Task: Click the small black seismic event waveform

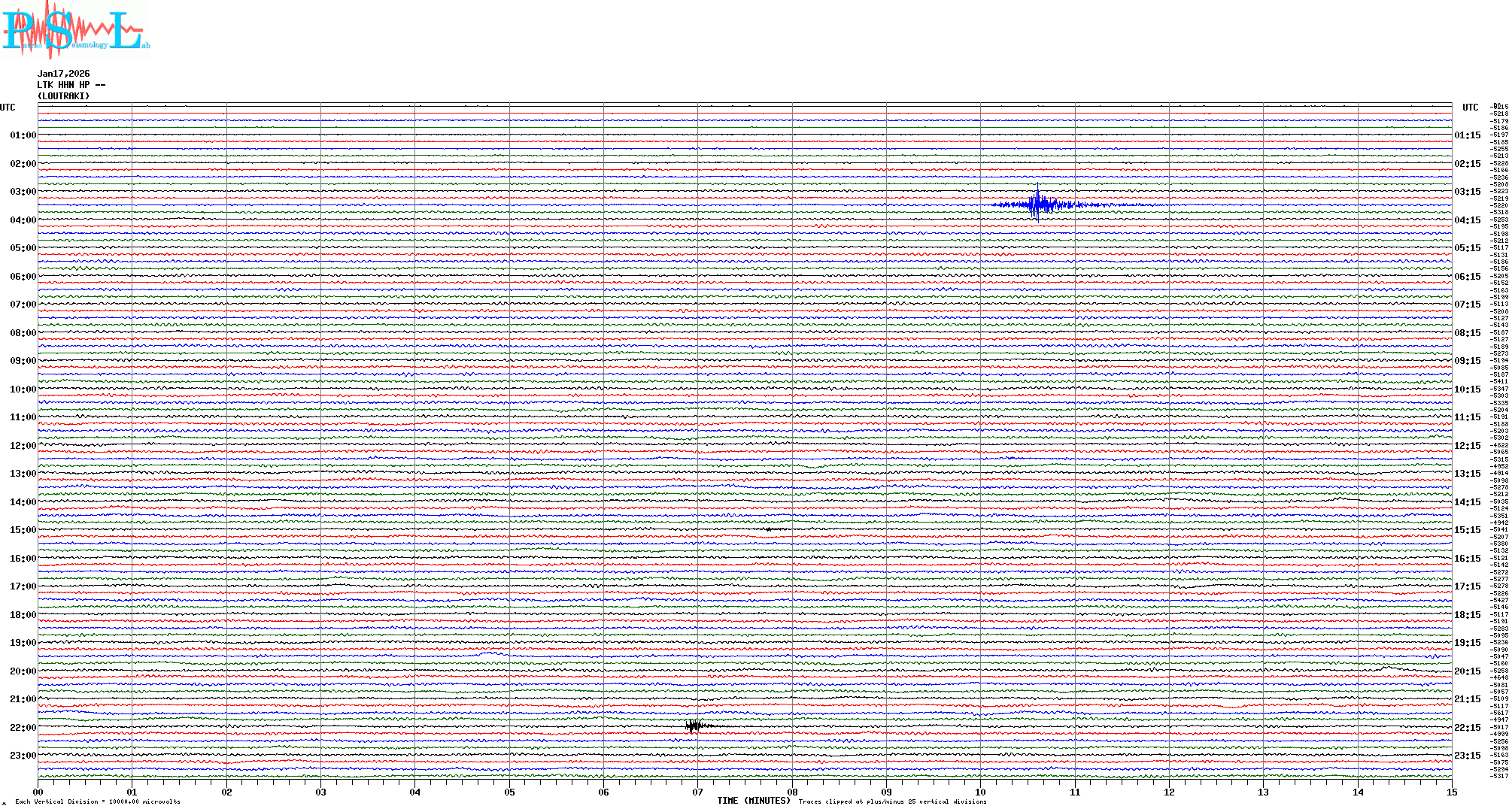Action: click(x=694, y=726)
